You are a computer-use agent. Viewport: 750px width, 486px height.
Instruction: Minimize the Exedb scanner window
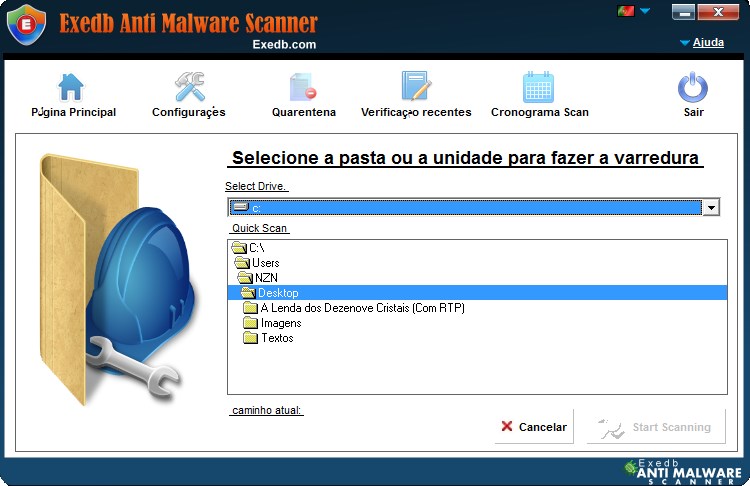tap(684, 12)
